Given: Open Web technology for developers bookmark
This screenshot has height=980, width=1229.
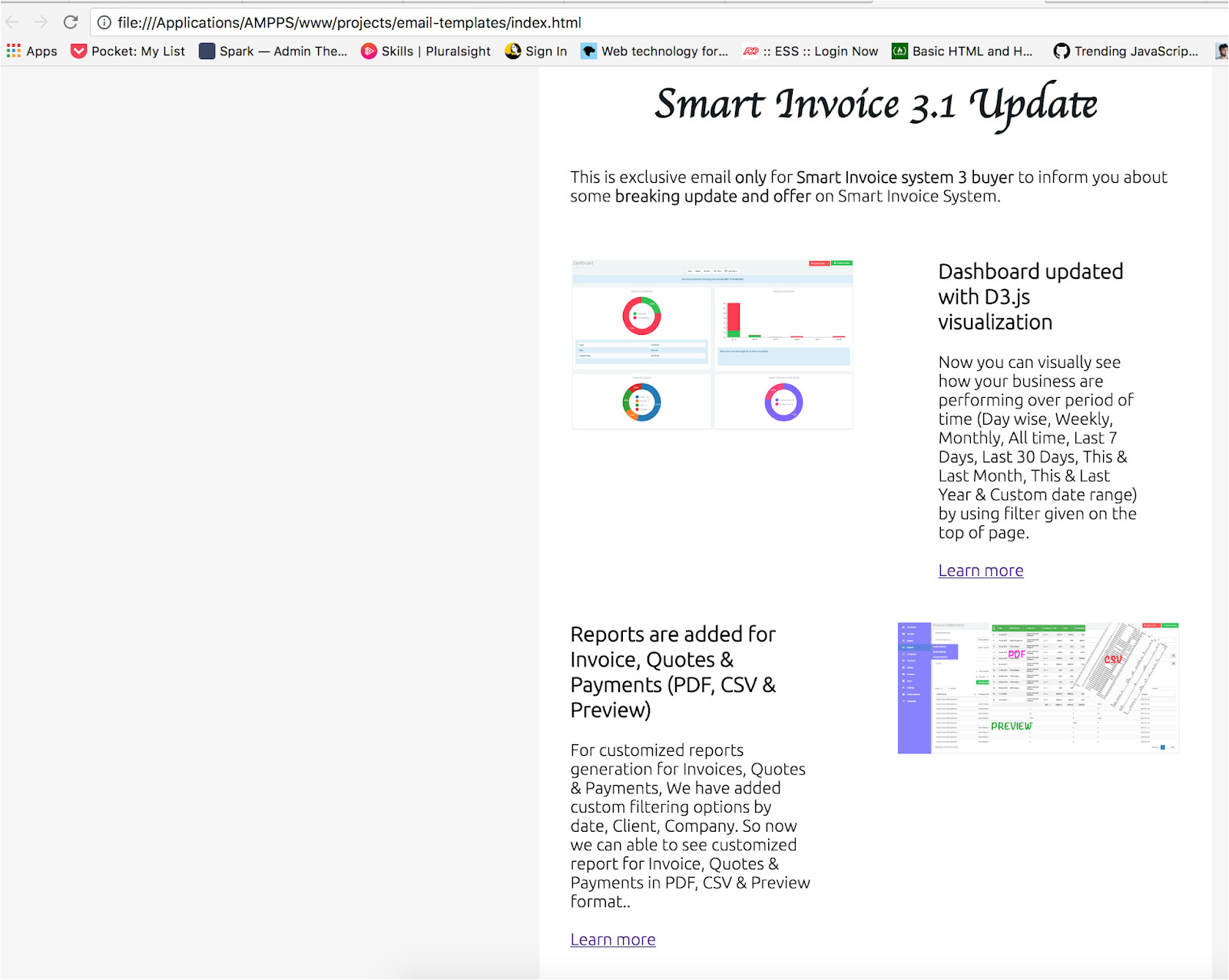Looking at the screenshot, I should [654, 51].
